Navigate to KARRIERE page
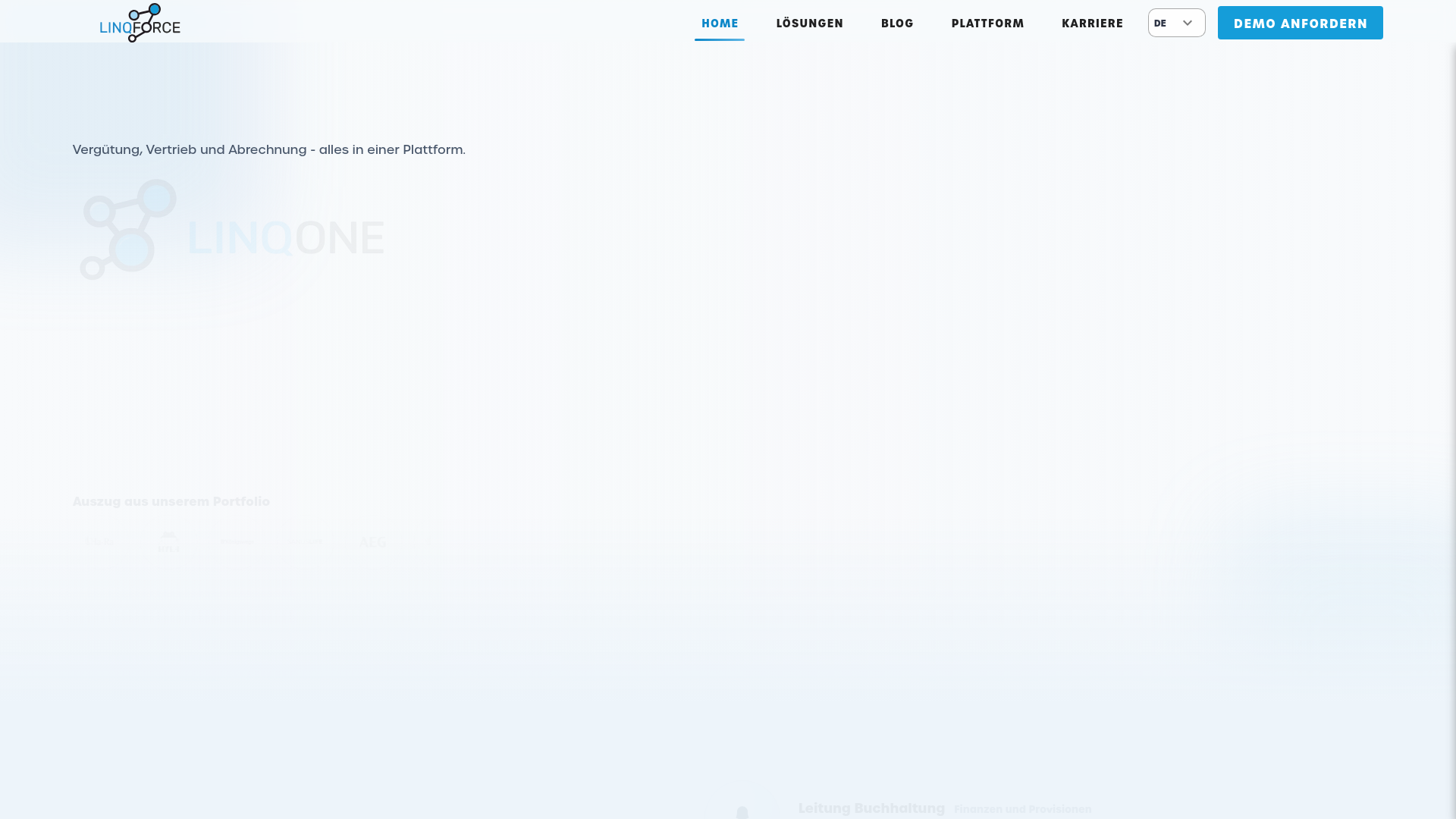 click(1092, 24)
